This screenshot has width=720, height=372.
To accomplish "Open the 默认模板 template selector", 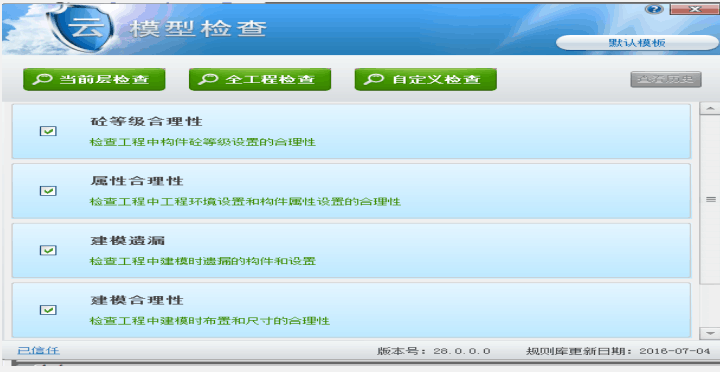I will (637, 43).
